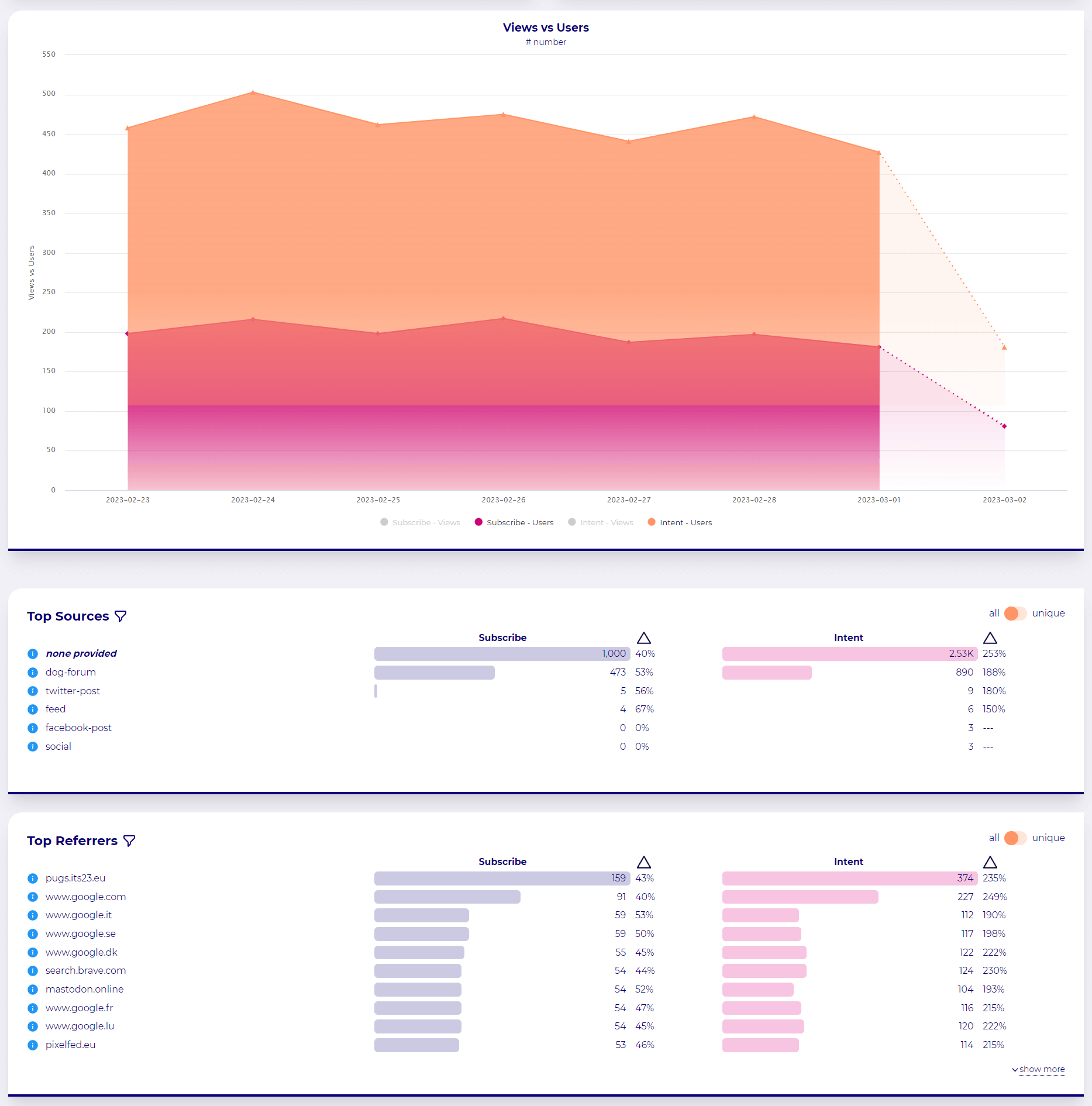Click Intent Users data point on 2023-02-24
Image resolution: width=1092 pixels, height=1106 pixels.
(x=253, y=92)
